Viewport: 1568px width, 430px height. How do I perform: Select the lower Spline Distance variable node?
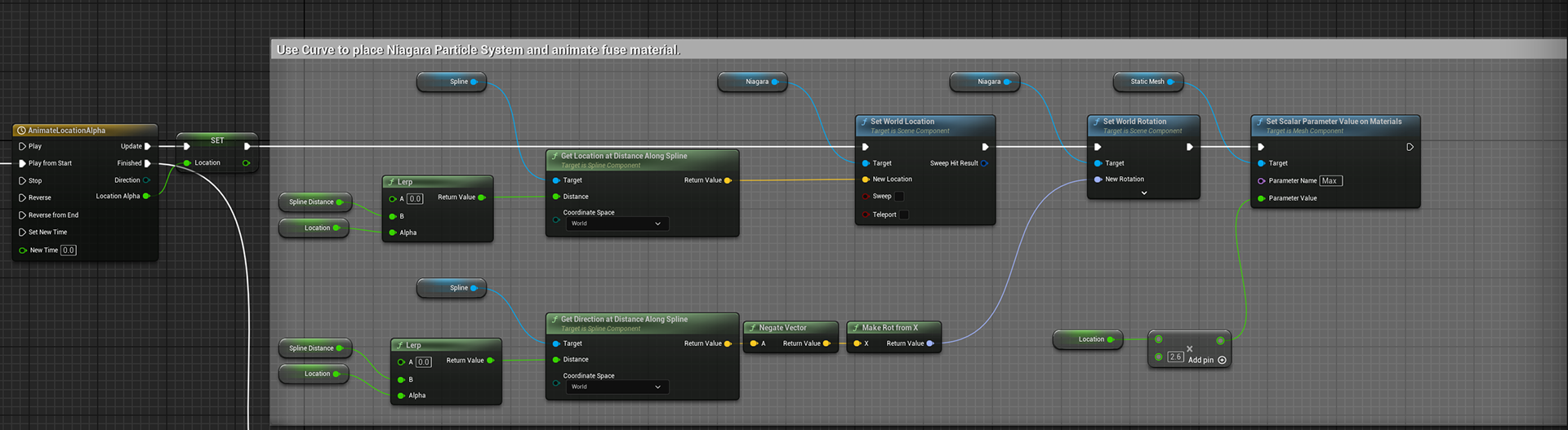tap(315, 348)
